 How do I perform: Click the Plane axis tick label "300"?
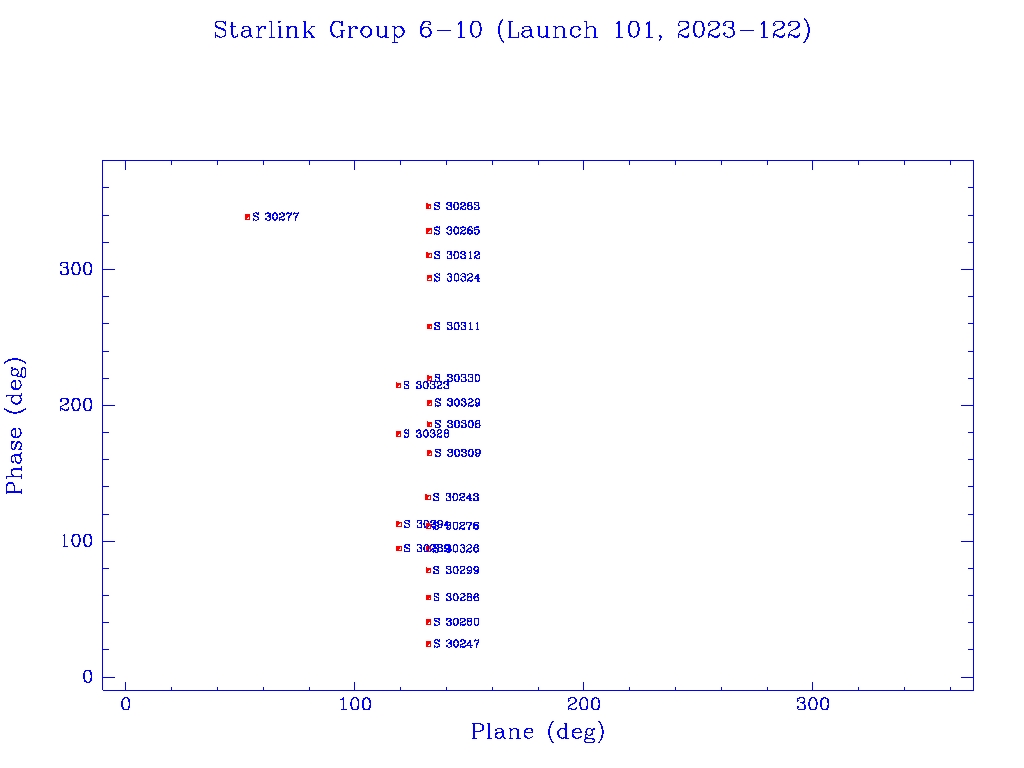812,704
